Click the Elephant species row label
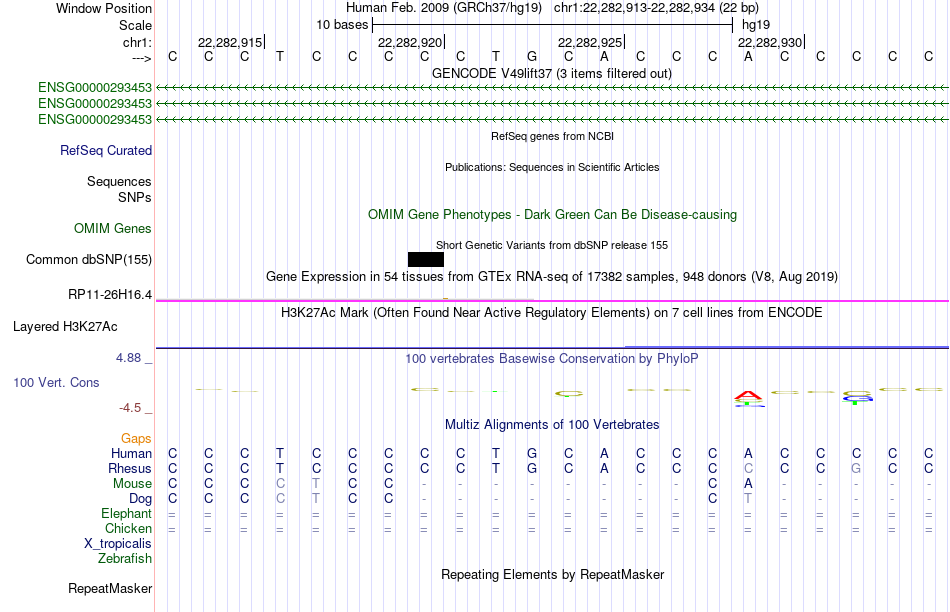 click(127, 513)
